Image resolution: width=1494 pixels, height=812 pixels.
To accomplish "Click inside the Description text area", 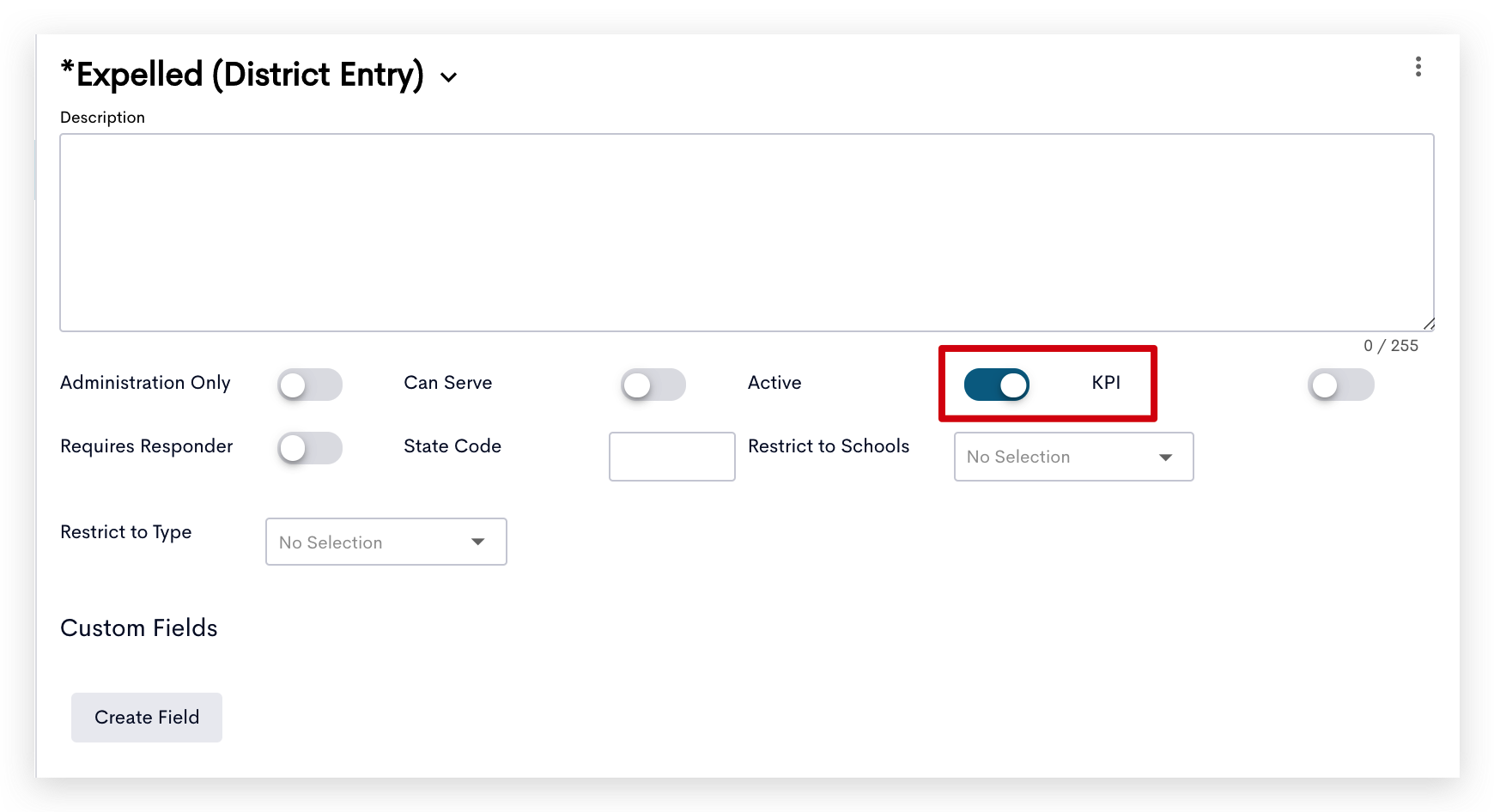I will [x=747, y=233].
